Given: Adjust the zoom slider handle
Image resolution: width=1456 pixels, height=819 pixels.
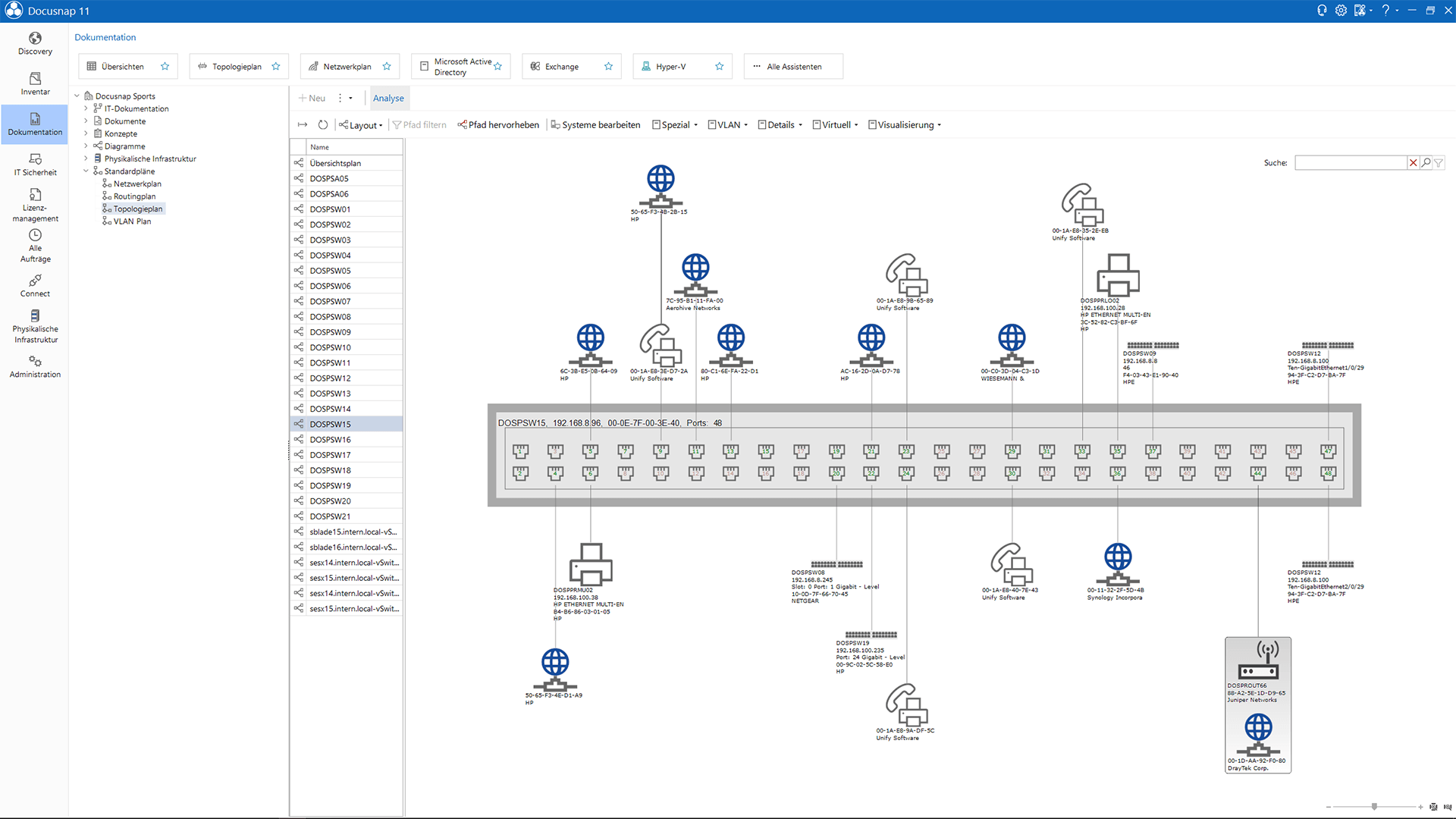Looking at the screenshot, I should [x=1374, y=807].
